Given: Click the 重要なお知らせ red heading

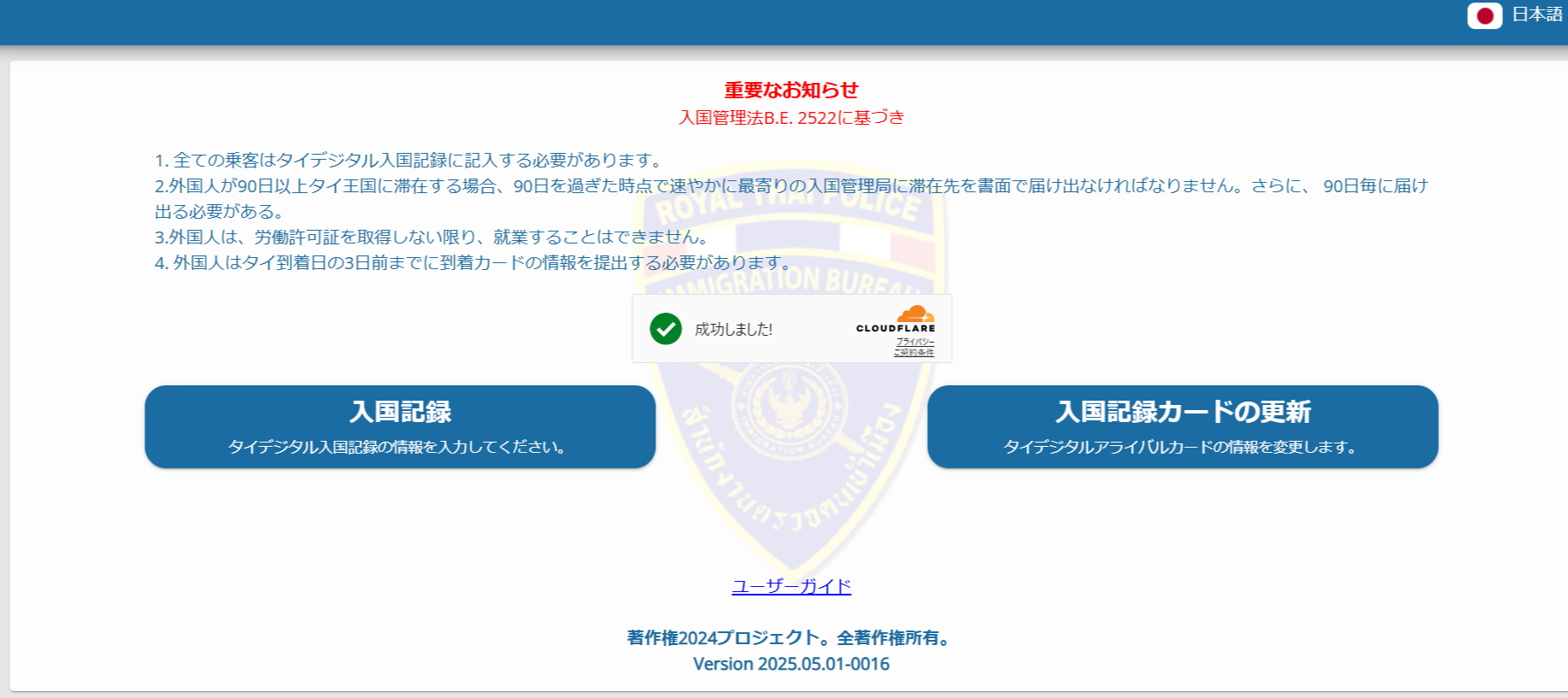Looking at the screenshot, I should point(791,90).
